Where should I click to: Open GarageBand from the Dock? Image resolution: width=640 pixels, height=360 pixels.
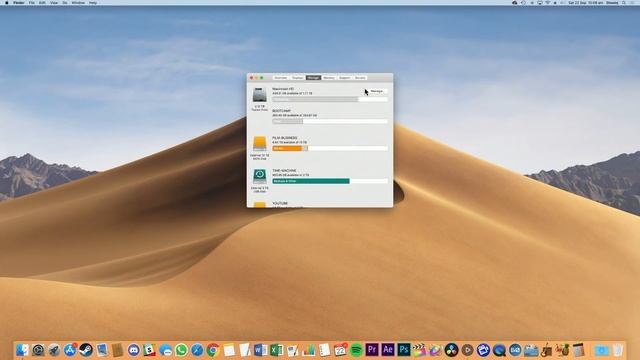tap(547, 350)
